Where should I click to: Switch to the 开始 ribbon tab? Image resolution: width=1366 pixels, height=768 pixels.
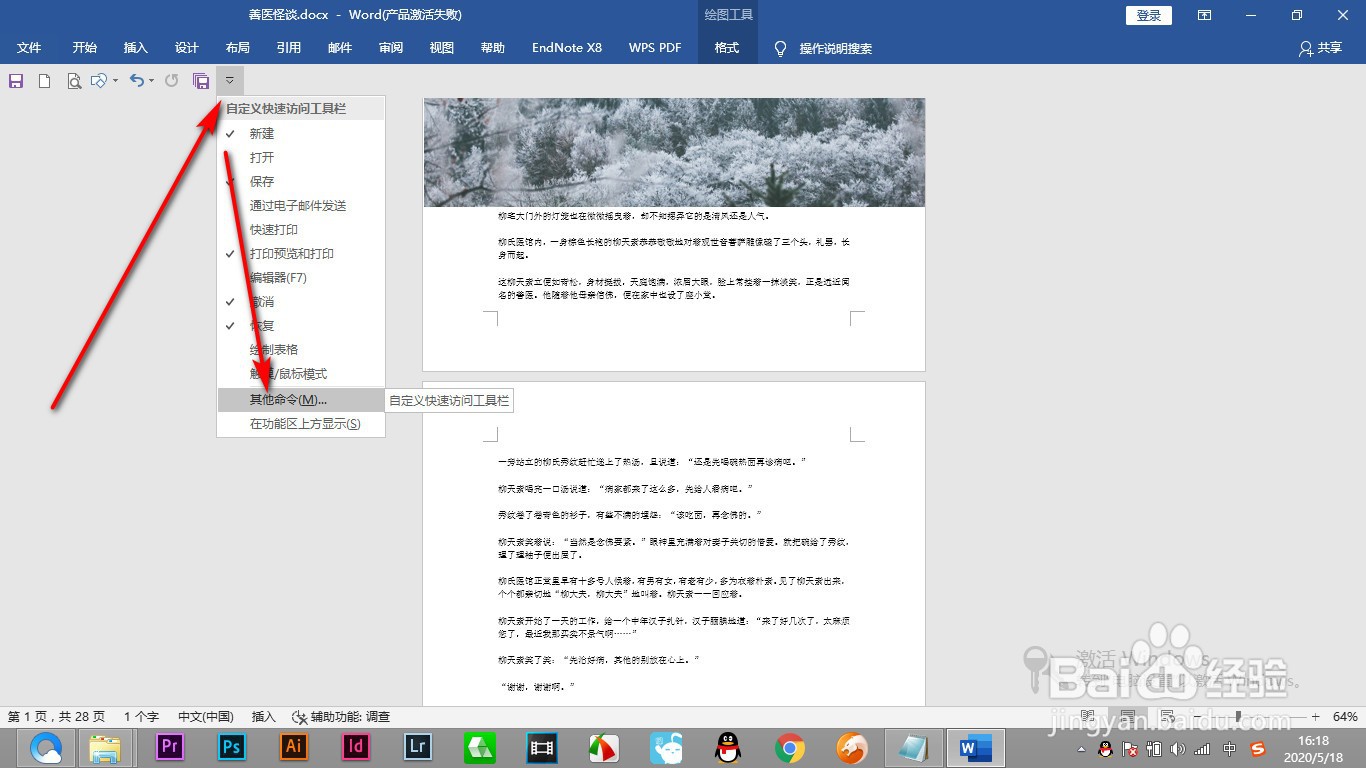point(85,47)
